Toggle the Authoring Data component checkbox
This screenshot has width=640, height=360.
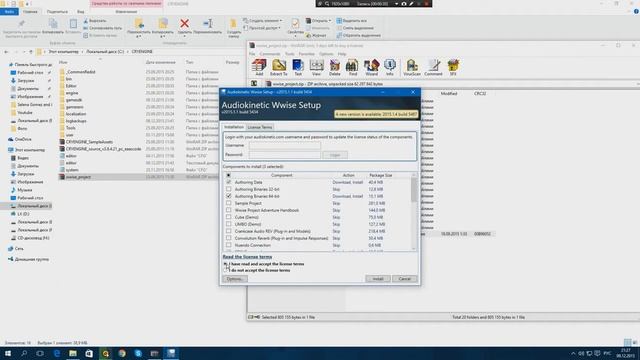coord(229,182)
